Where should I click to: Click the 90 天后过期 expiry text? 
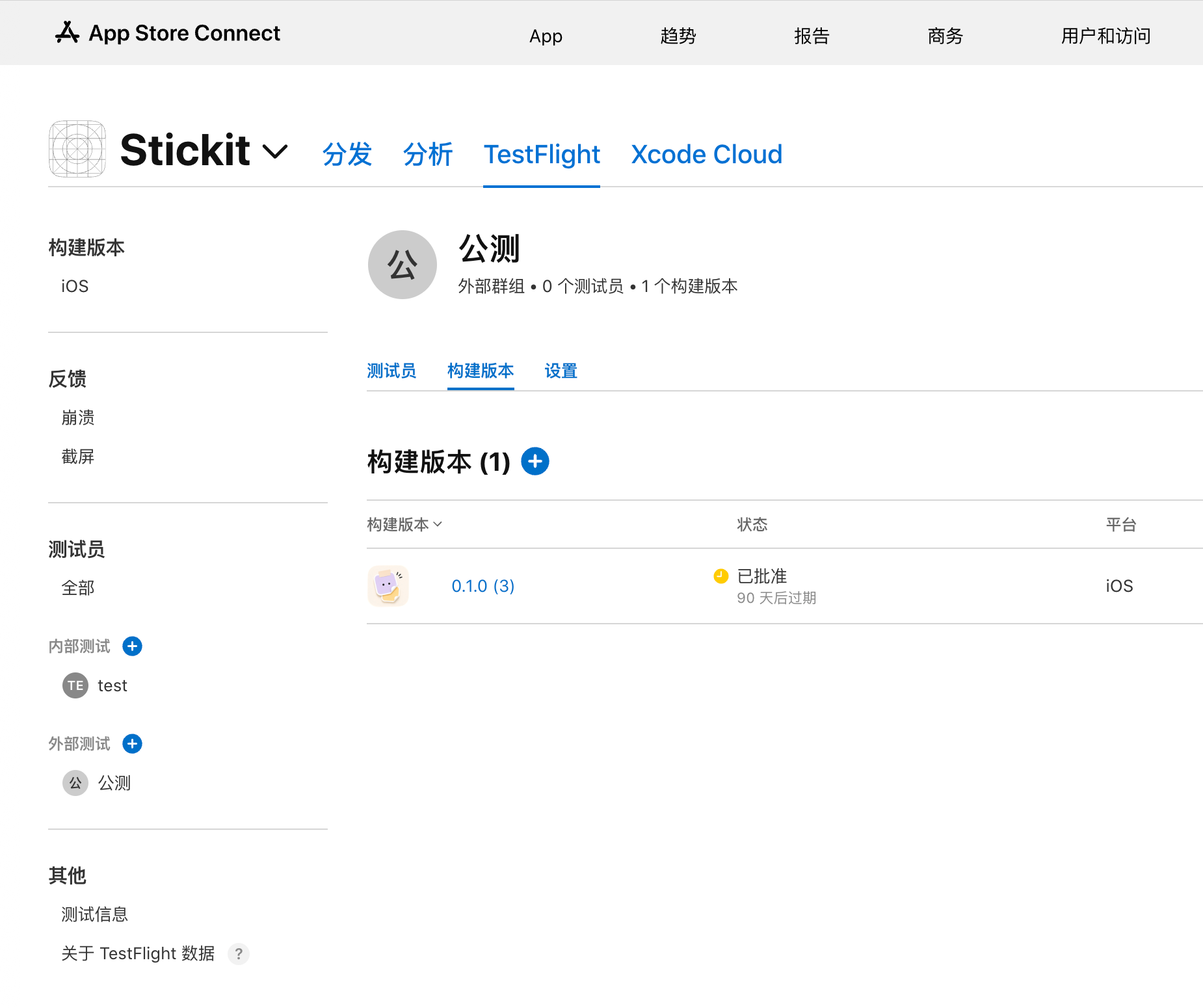pos(776,598)
